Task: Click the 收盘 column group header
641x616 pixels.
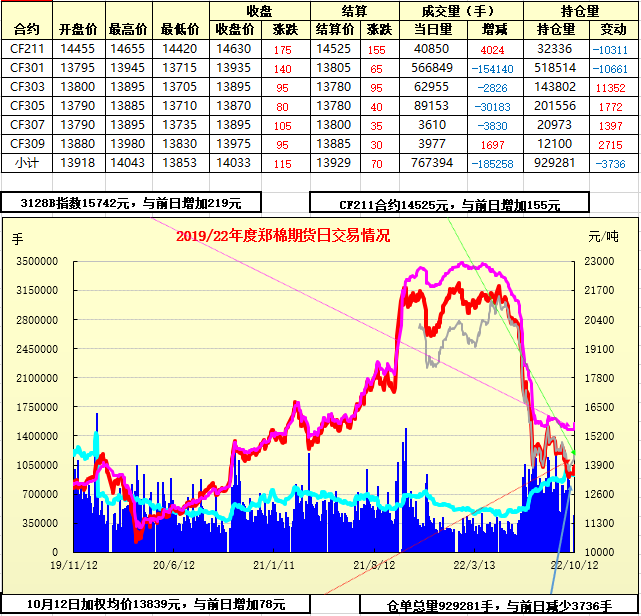Action: click(x=260, y=10)
